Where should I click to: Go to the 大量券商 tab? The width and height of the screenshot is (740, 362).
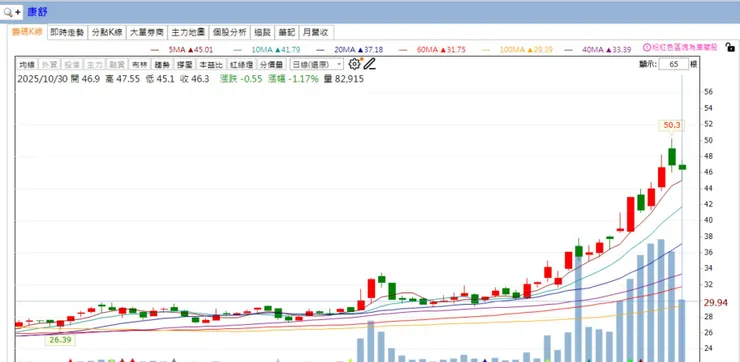[x=147, y=33]
